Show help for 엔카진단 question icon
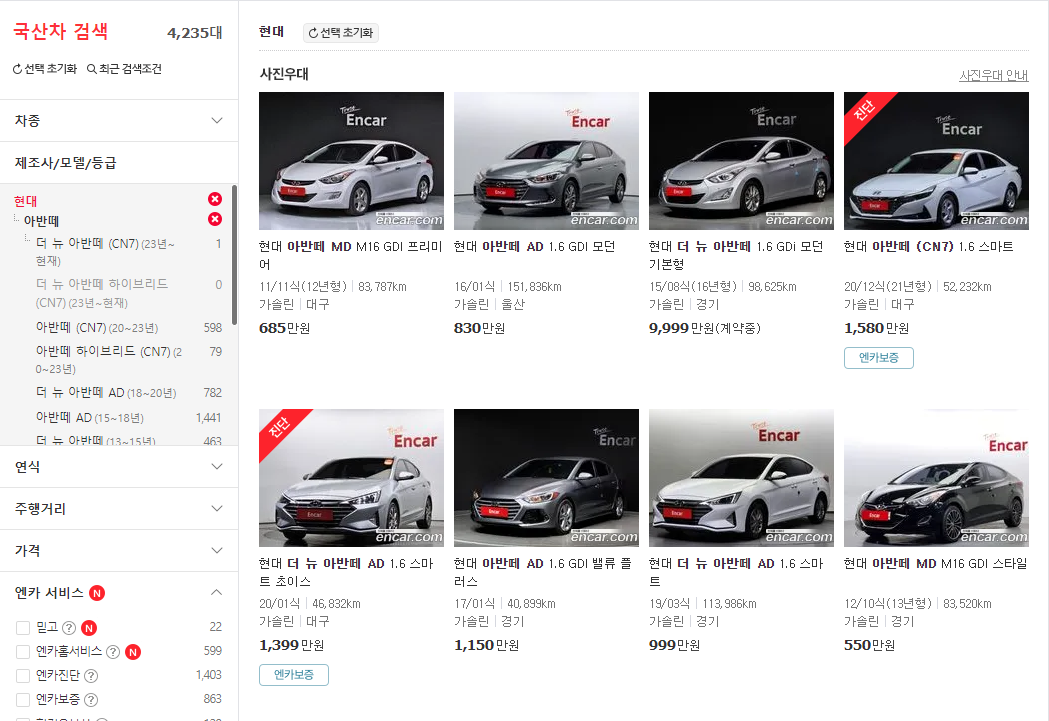Image resolution: width=1049 pixels, height=721 pixels. tap(91, 676)
